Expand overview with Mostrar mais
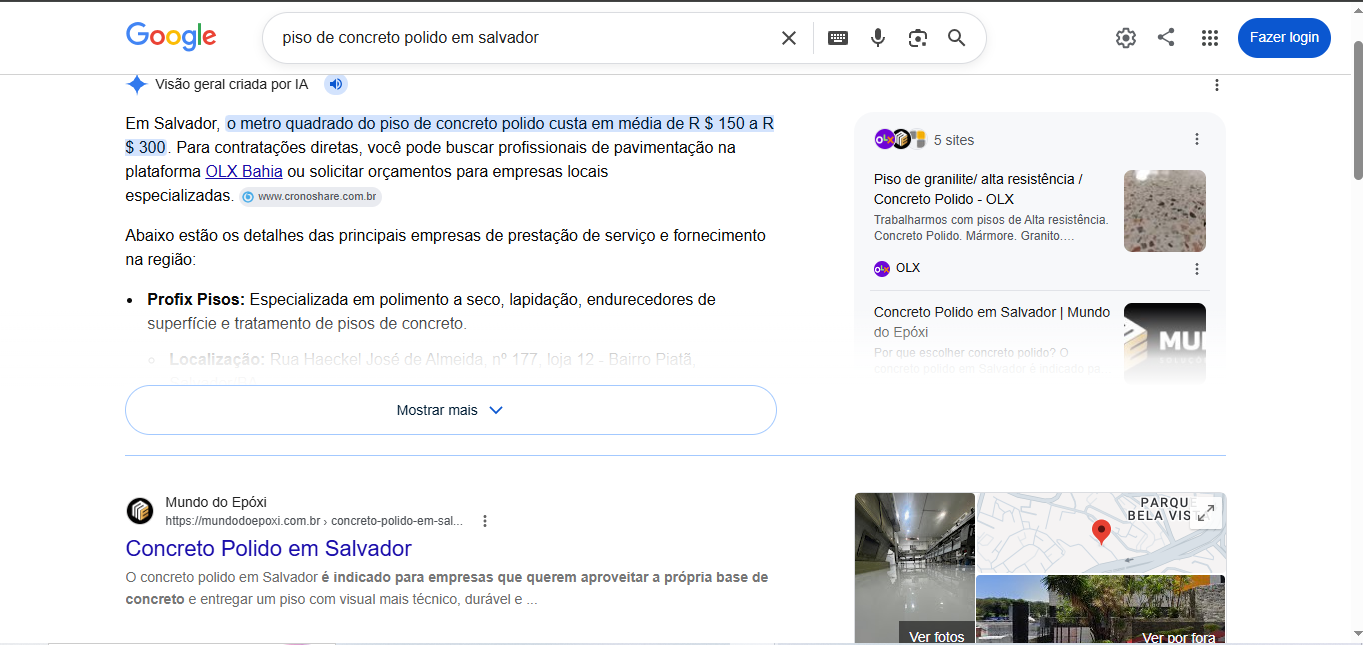Screen dimensions: 1363x645 [x=450, y=410]
